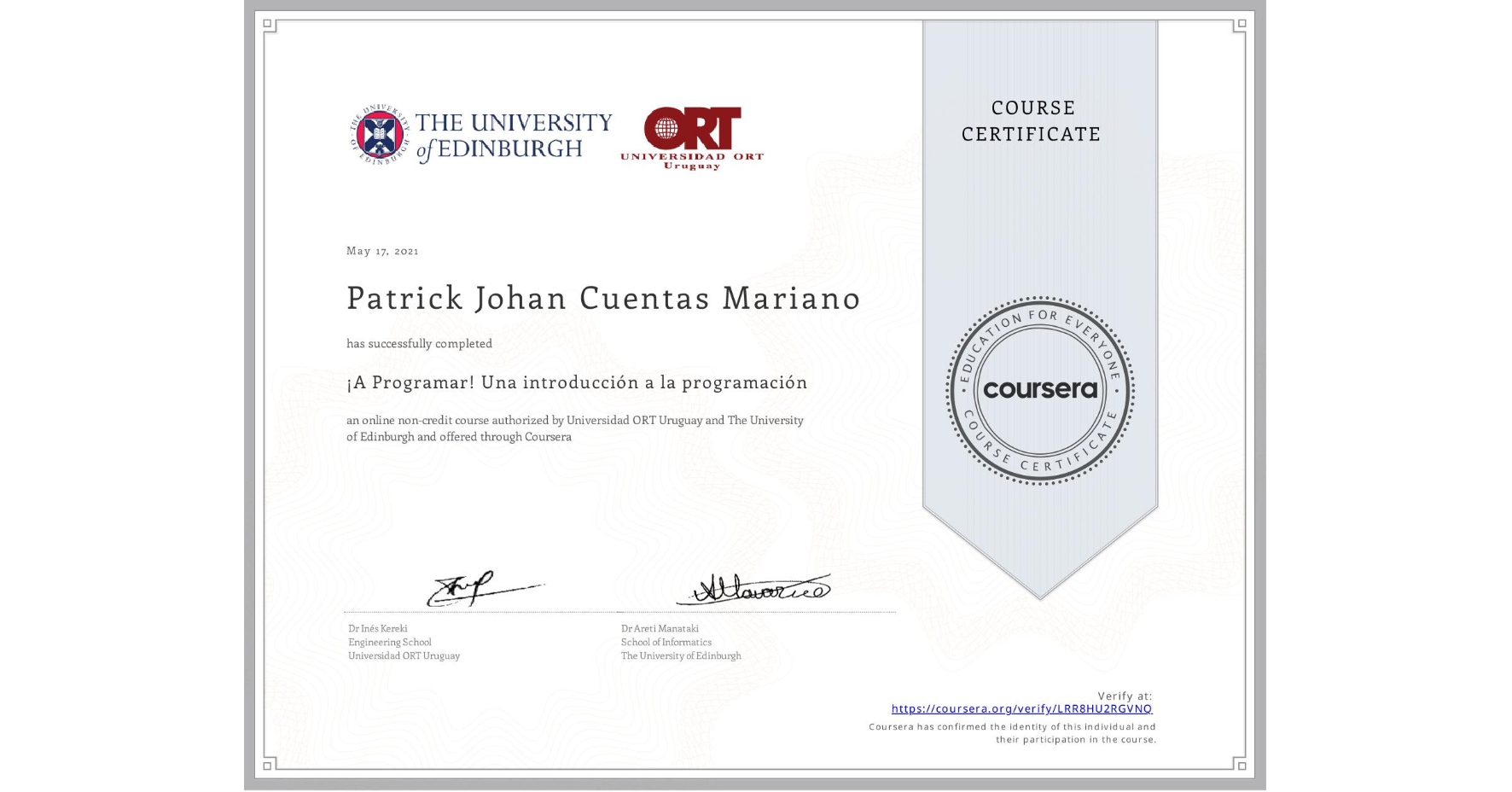Click 'School of Informatics' text
This screenshot has width=1512, height=792.
point(666,642)
